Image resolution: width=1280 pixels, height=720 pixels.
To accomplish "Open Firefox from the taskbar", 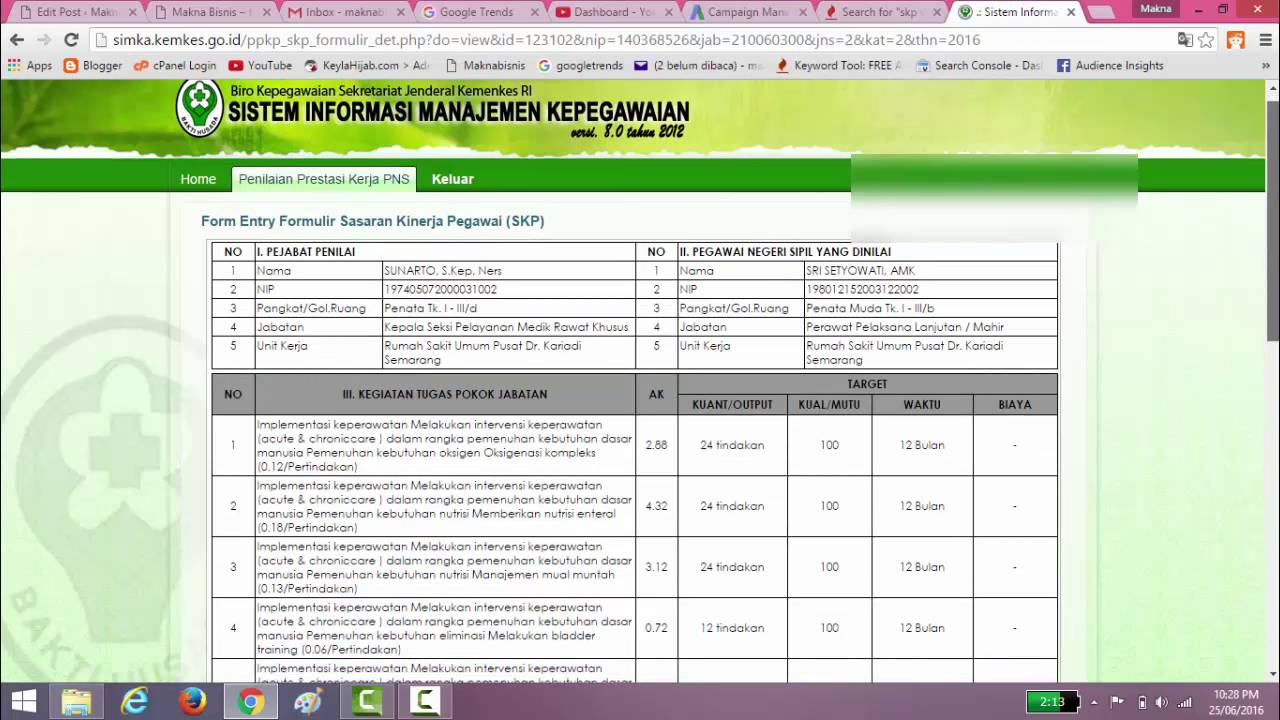I will [x=193, y=701].
